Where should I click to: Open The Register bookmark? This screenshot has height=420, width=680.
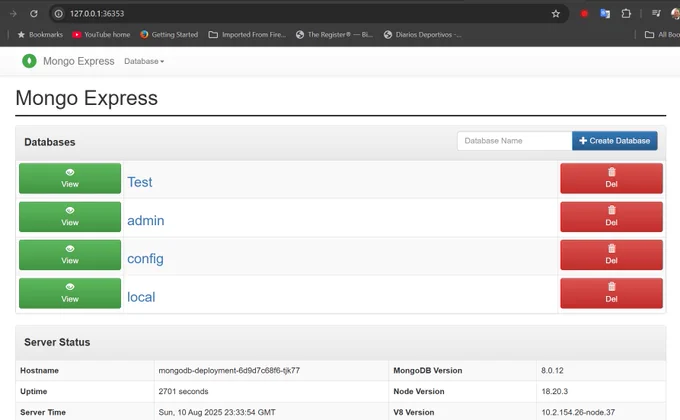(334, 34)
